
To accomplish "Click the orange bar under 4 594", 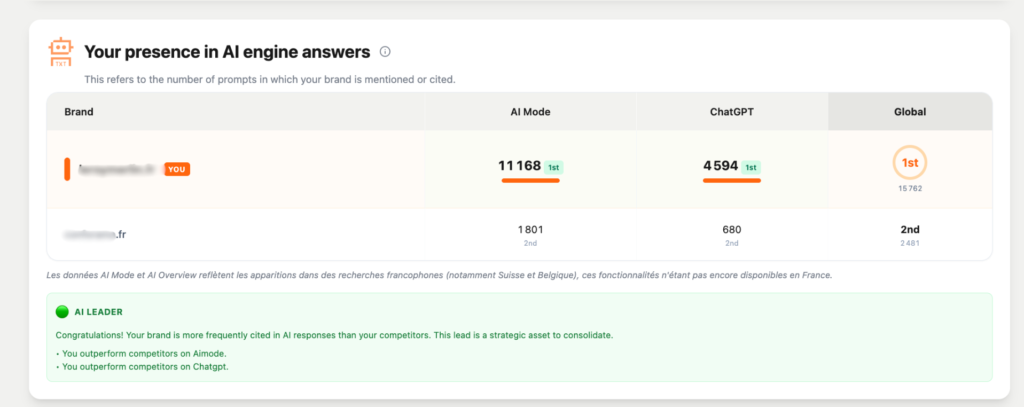I will (x=731, y=180).
